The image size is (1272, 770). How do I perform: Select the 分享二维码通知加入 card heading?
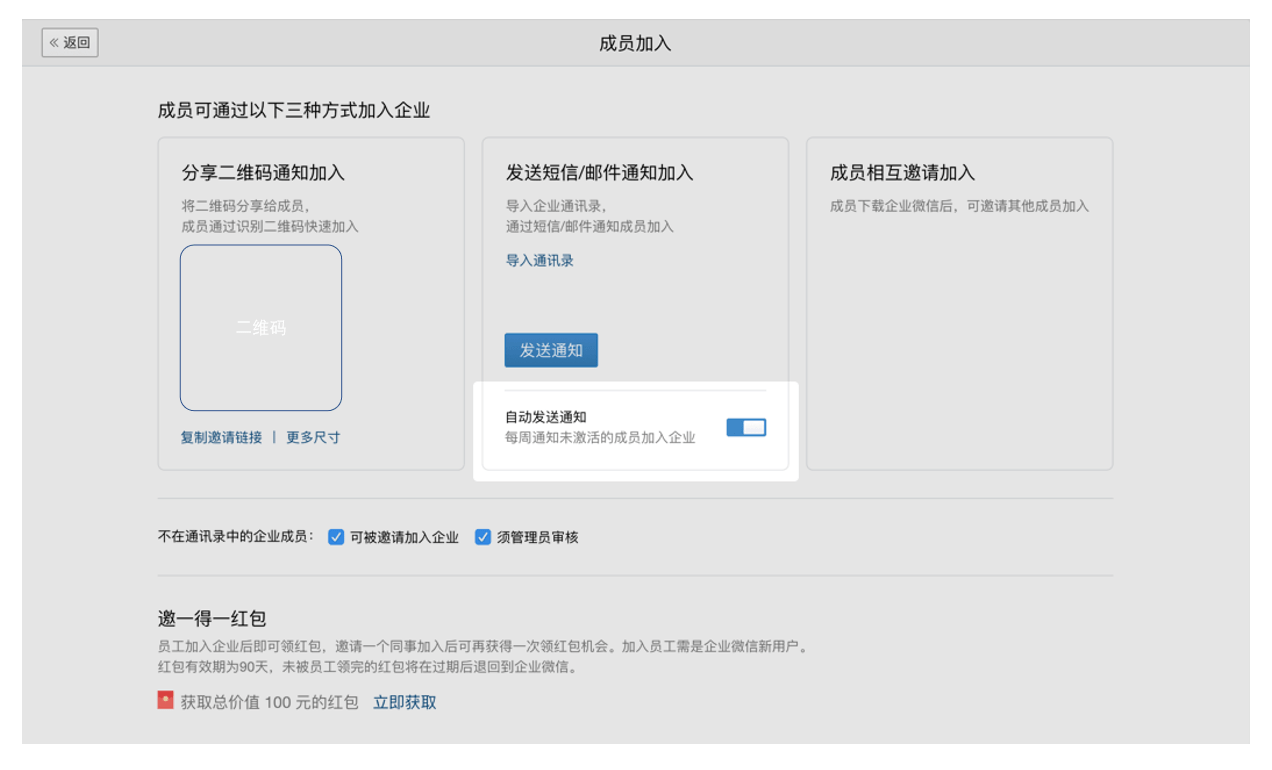tap(263, 173)
